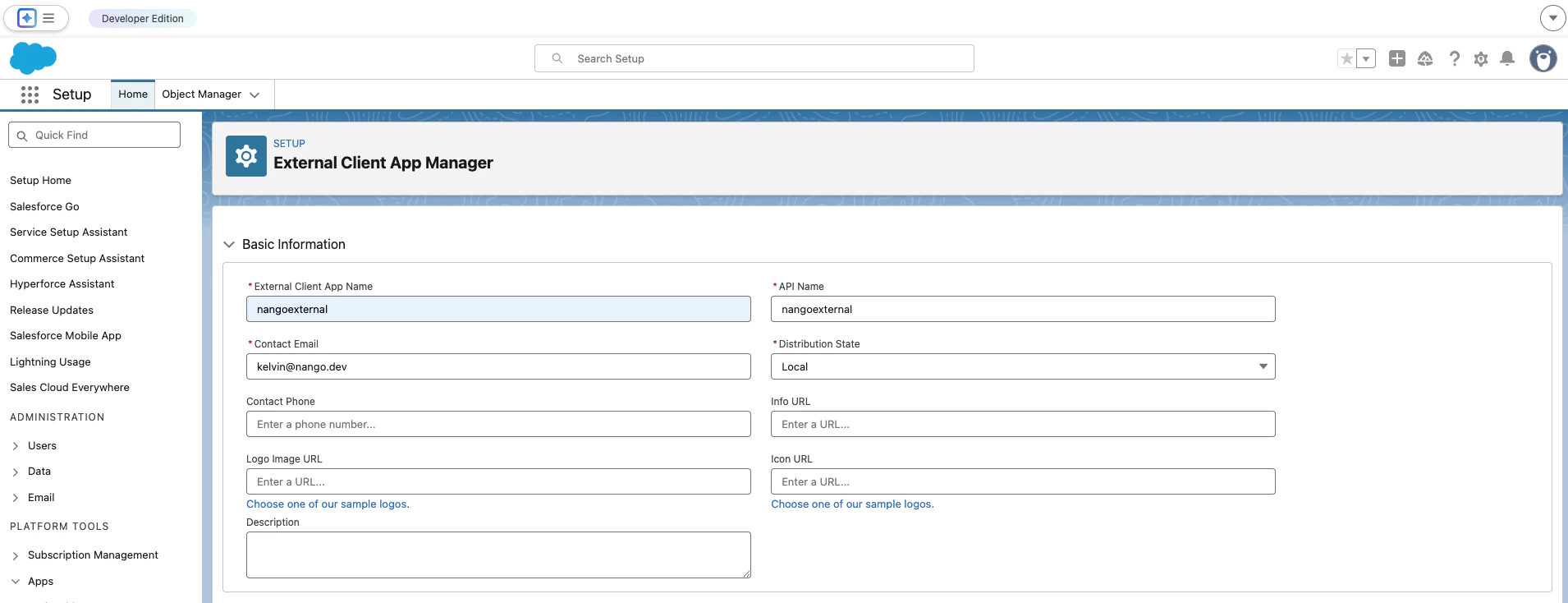Click the Info URL field
1568x603 pixels.
[1023, 424]
